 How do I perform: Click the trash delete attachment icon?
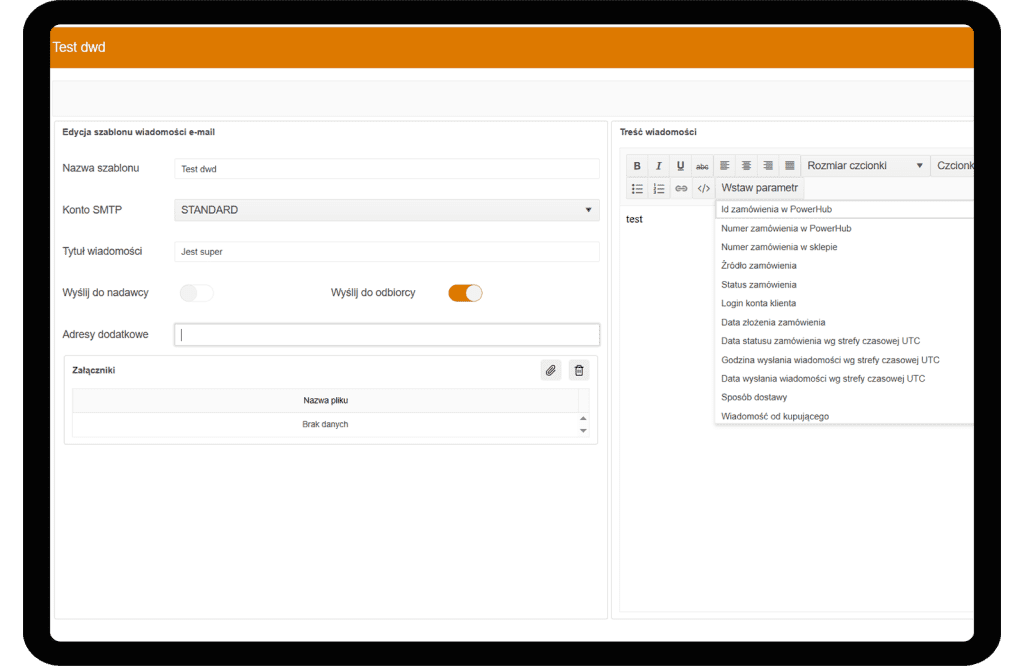coord(578,370)
